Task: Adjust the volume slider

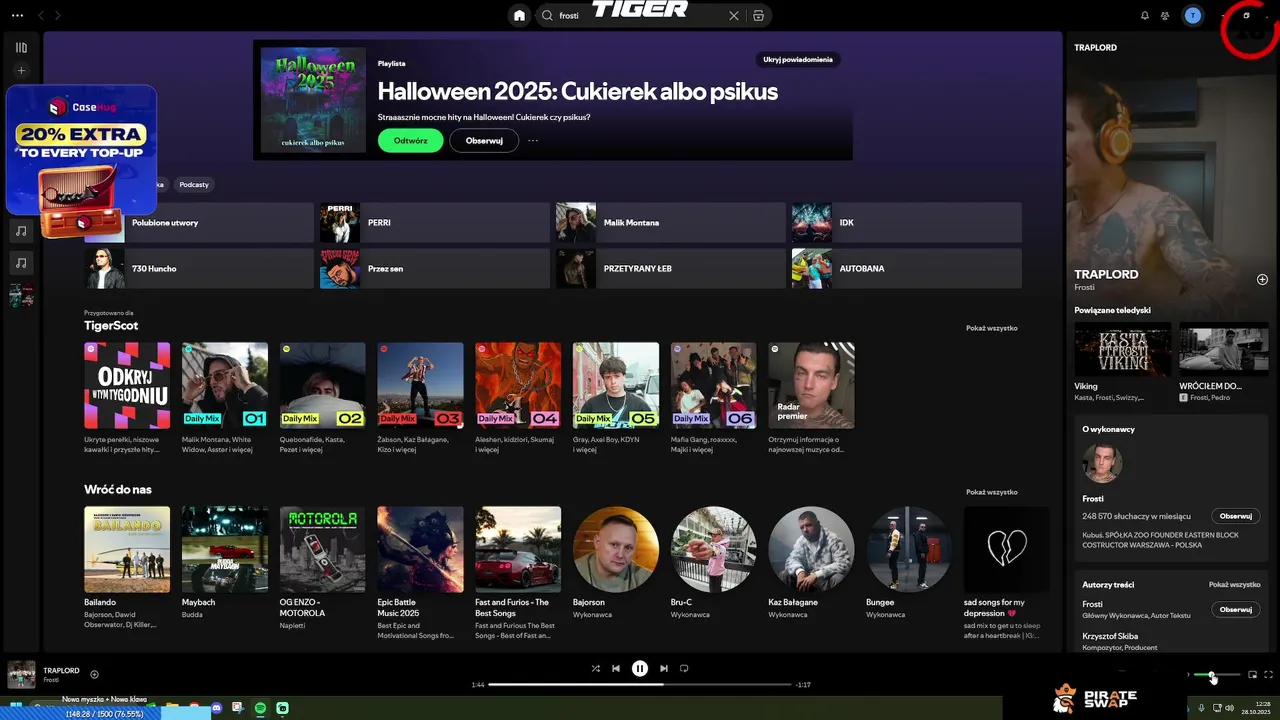Action: (x=1216, y=675)
